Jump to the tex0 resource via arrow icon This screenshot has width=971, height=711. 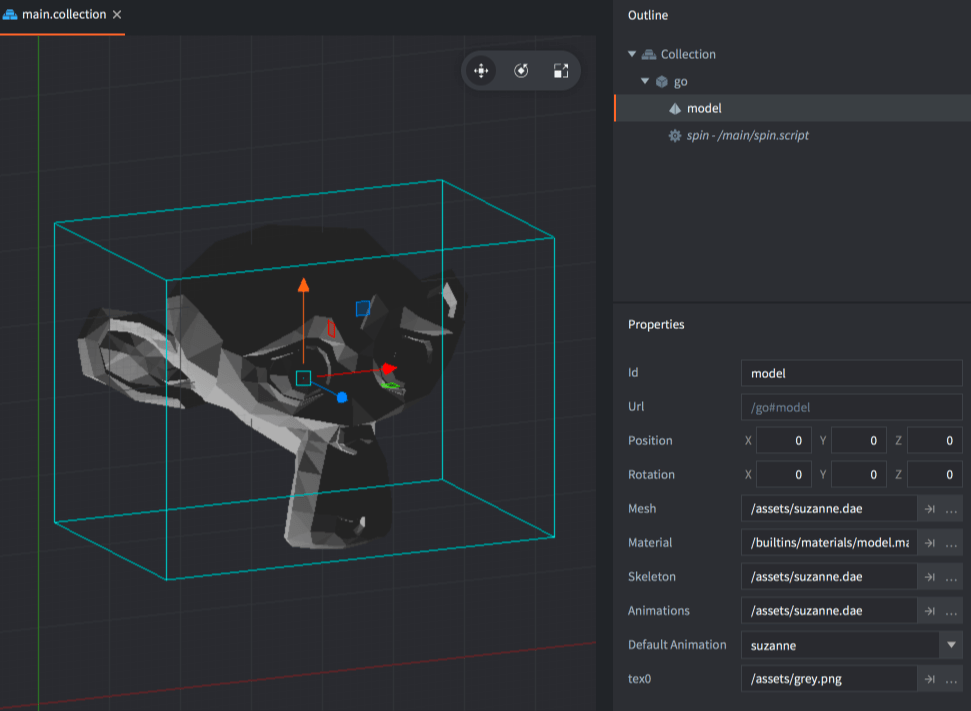[929, 679]
